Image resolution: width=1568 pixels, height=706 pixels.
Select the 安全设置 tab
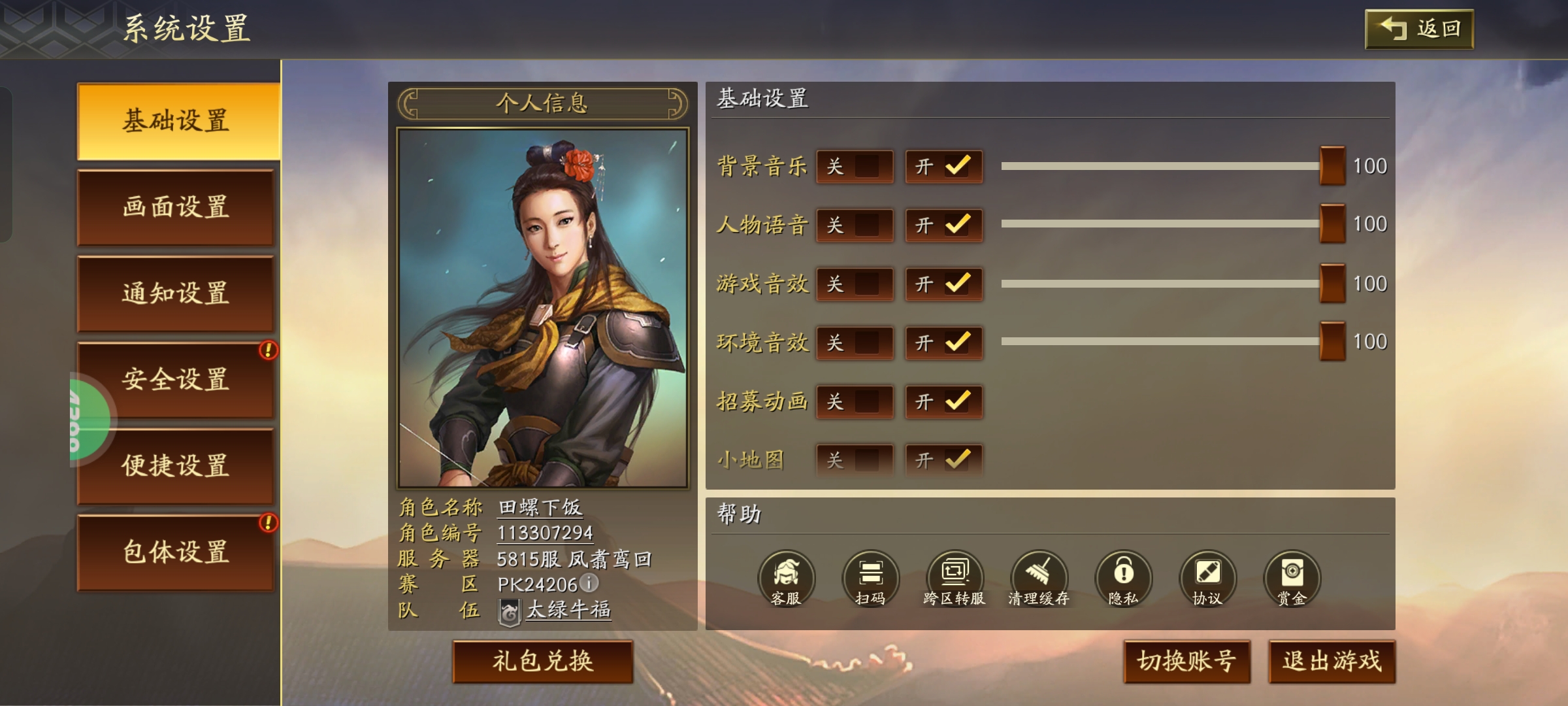[x=175, y=380]
